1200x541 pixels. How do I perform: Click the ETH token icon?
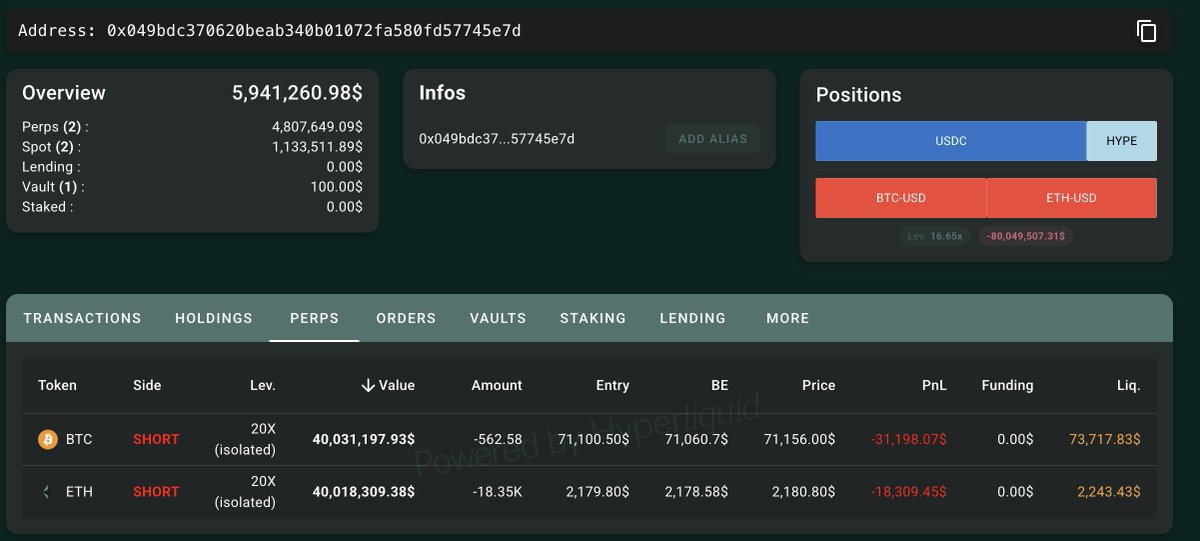click(47, 492)
